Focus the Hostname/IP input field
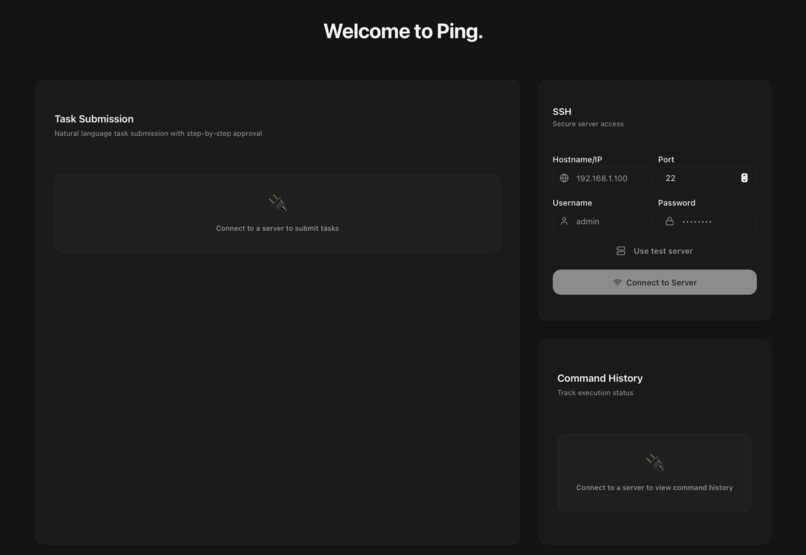Image resolution: width=806 pixels, height=555 pixels. click(601, 178)
